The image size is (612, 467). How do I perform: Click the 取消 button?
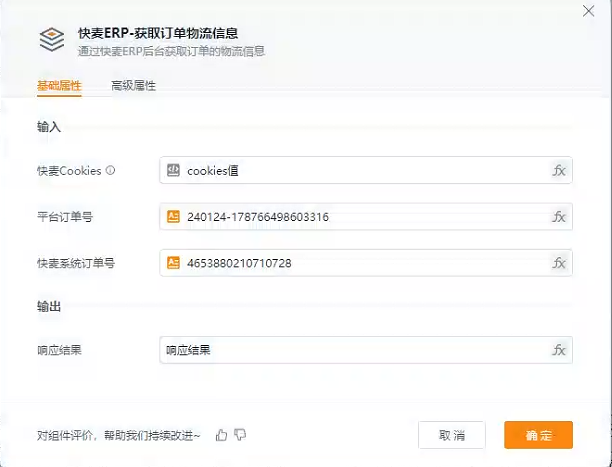coord(452,435)
